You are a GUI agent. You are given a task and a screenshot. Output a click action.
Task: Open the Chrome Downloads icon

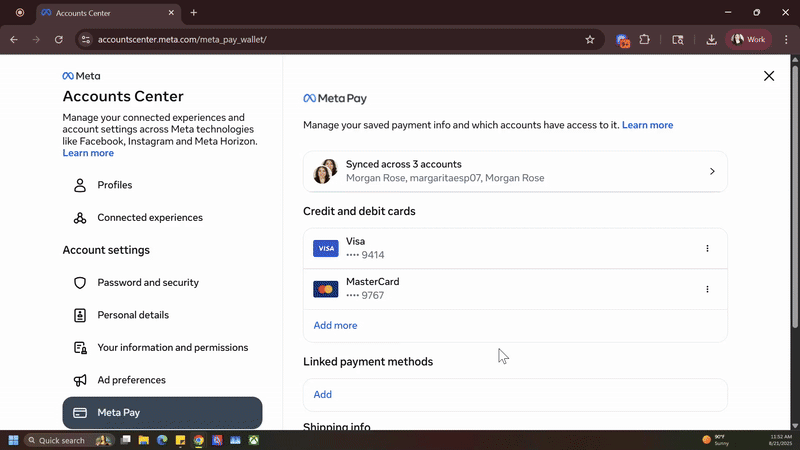tap(711, 40)
